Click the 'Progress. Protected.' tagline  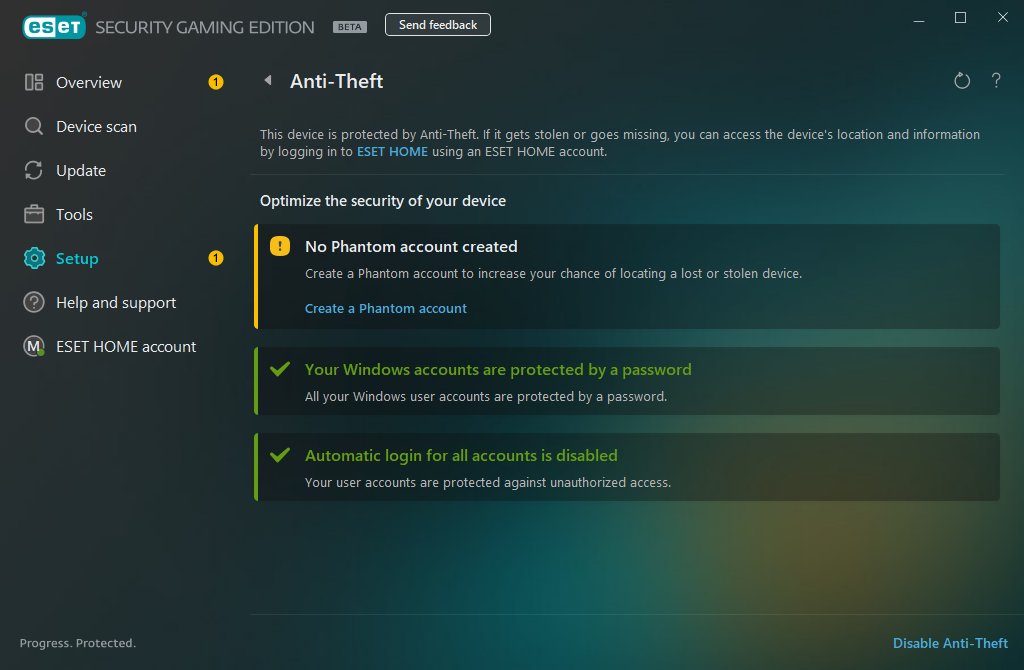tap(78, 643)
